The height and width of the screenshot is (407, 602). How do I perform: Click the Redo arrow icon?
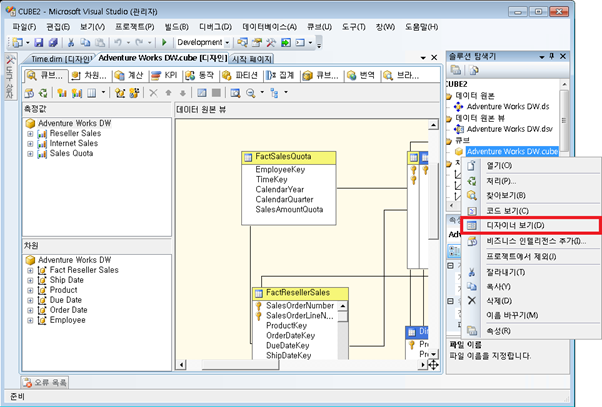[139, 42]
